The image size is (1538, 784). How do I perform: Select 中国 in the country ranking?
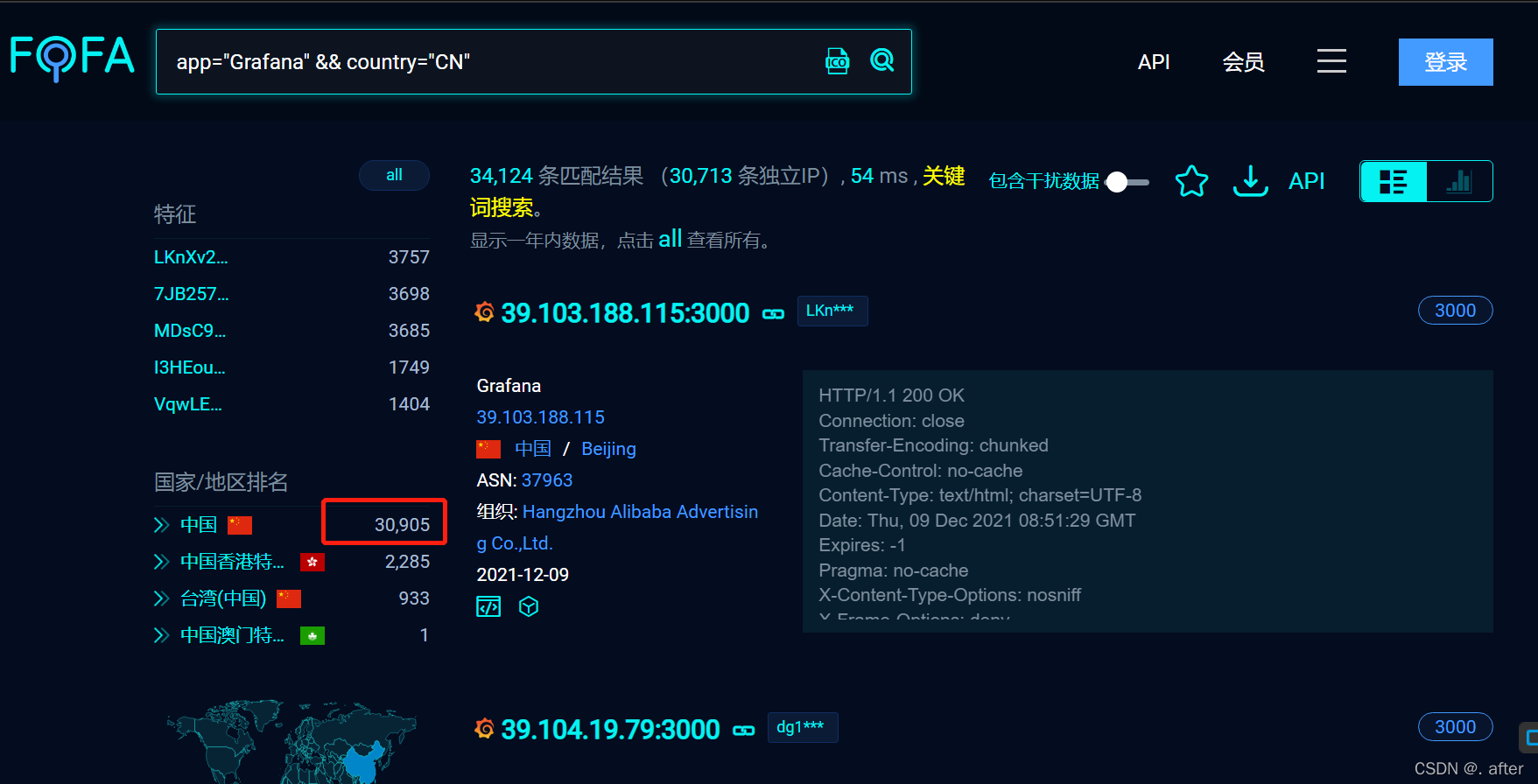click(x=199, y=525)
